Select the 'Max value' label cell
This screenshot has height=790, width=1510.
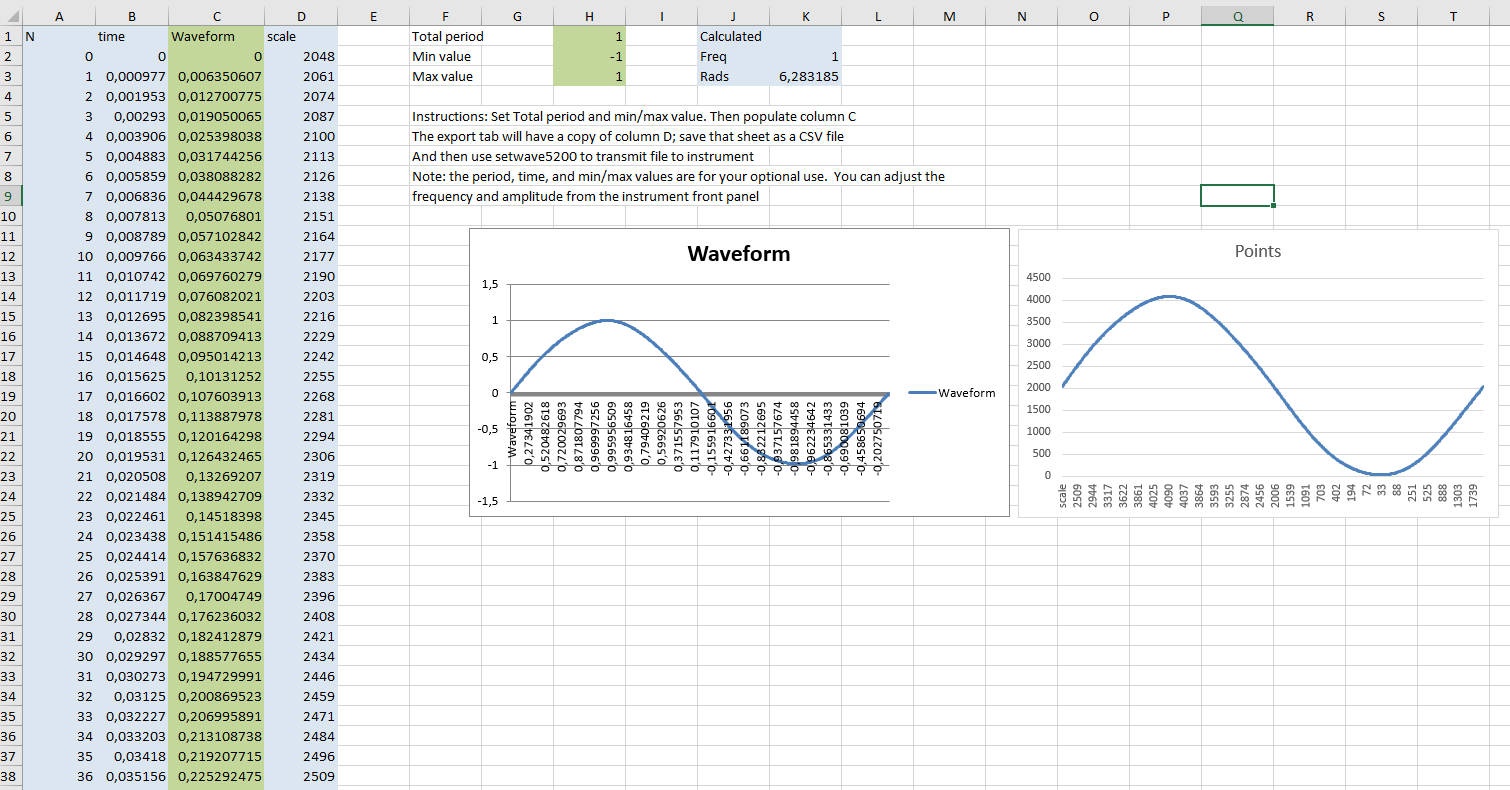pyautogui.click(x=445, y=76)
